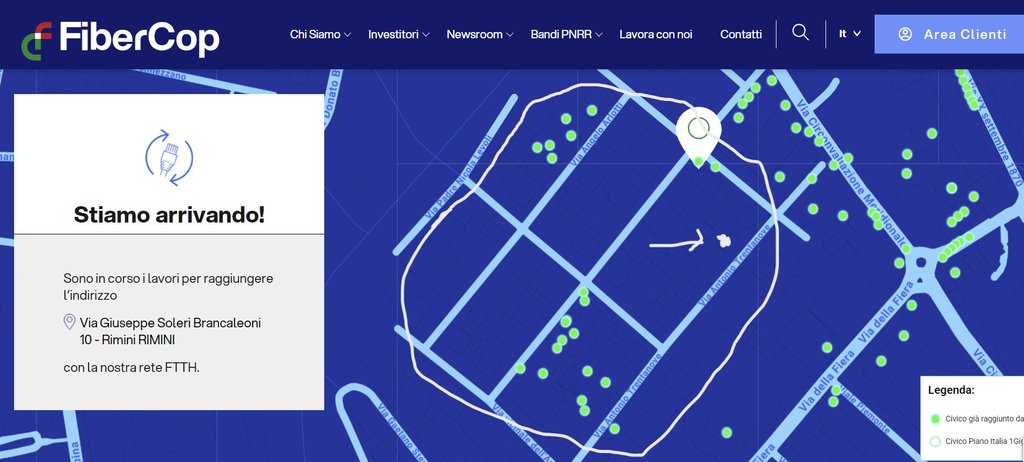Click the FiberCop logo

tap(120, 39)
